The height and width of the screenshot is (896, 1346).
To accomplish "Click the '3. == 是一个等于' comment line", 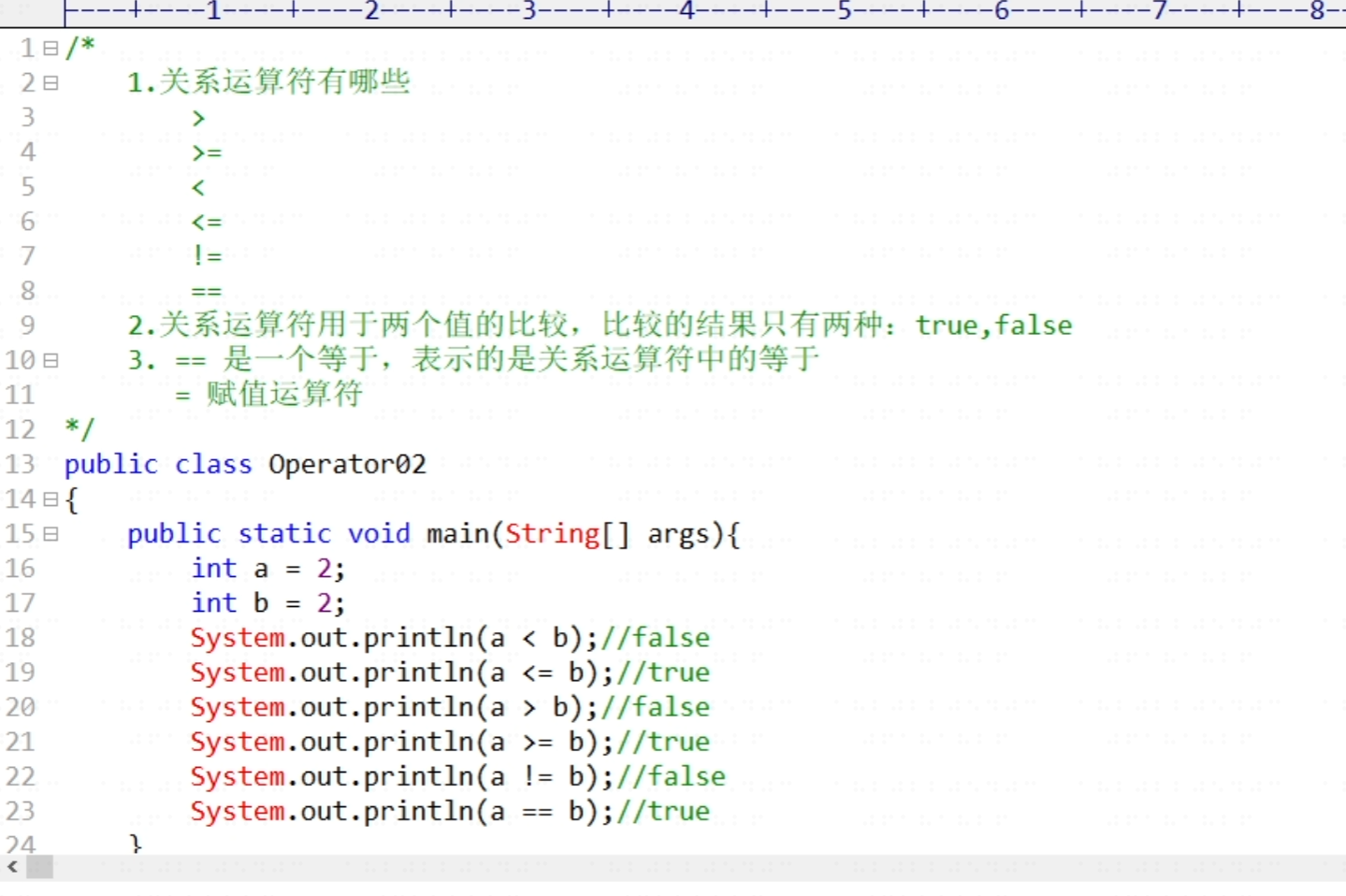I will click(473, 359).
